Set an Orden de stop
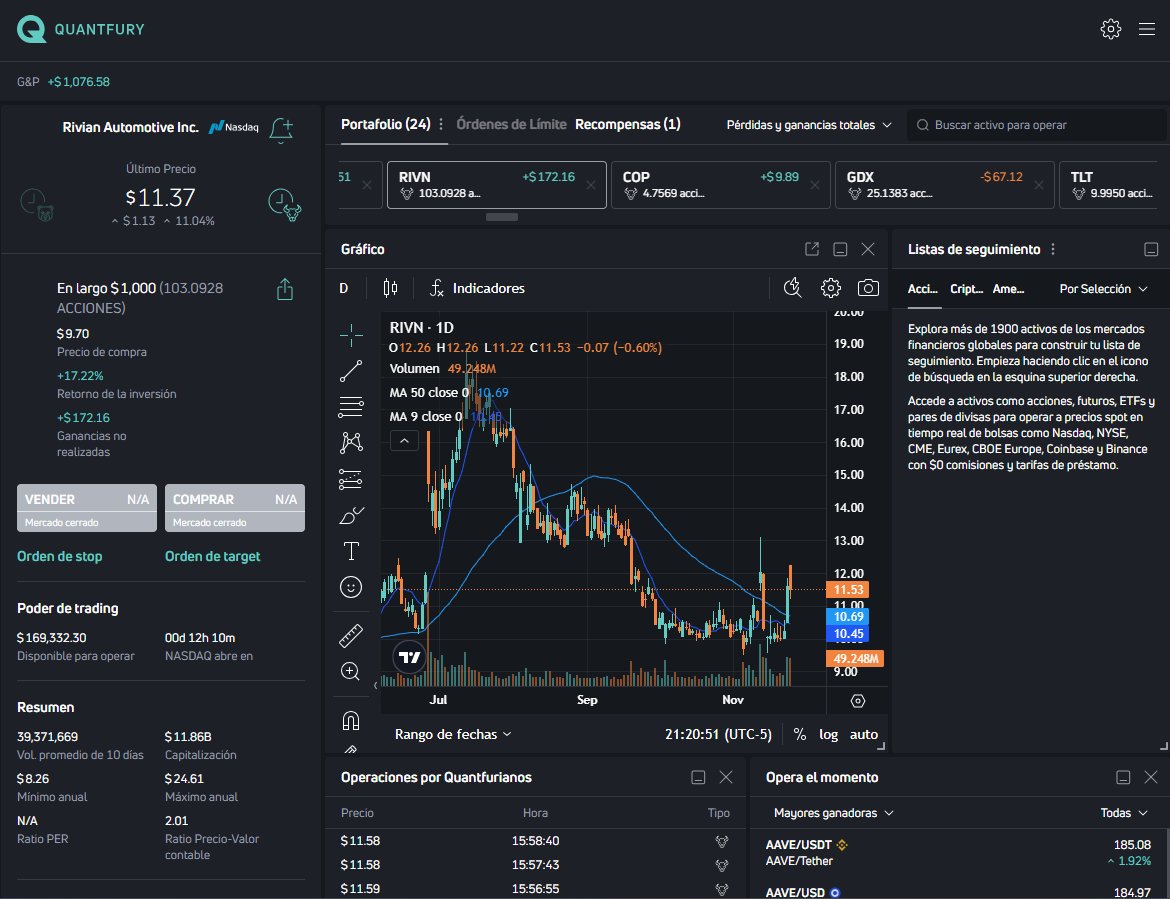The image size is (1170, 899). point(60,556)
